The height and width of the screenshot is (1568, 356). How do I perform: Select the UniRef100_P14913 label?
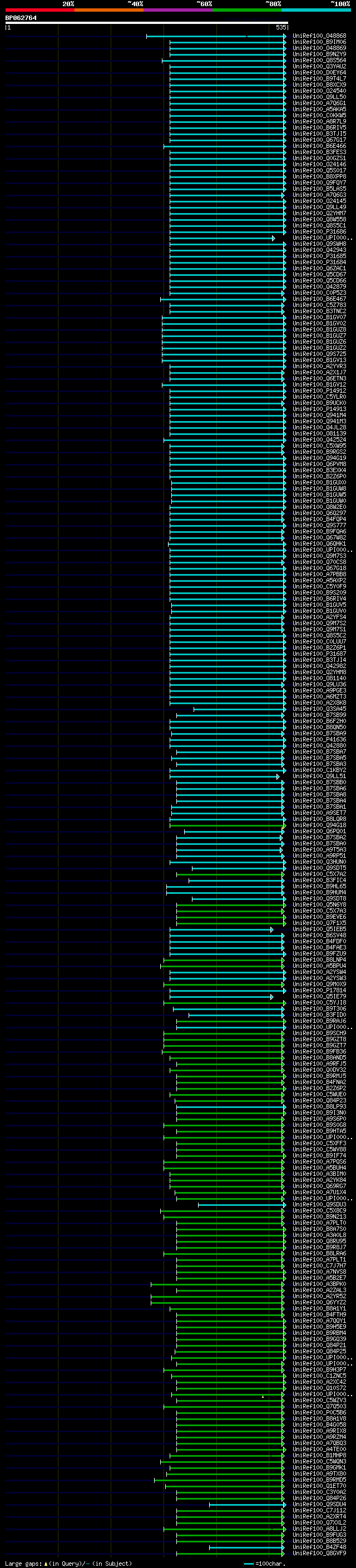[319, 409]
